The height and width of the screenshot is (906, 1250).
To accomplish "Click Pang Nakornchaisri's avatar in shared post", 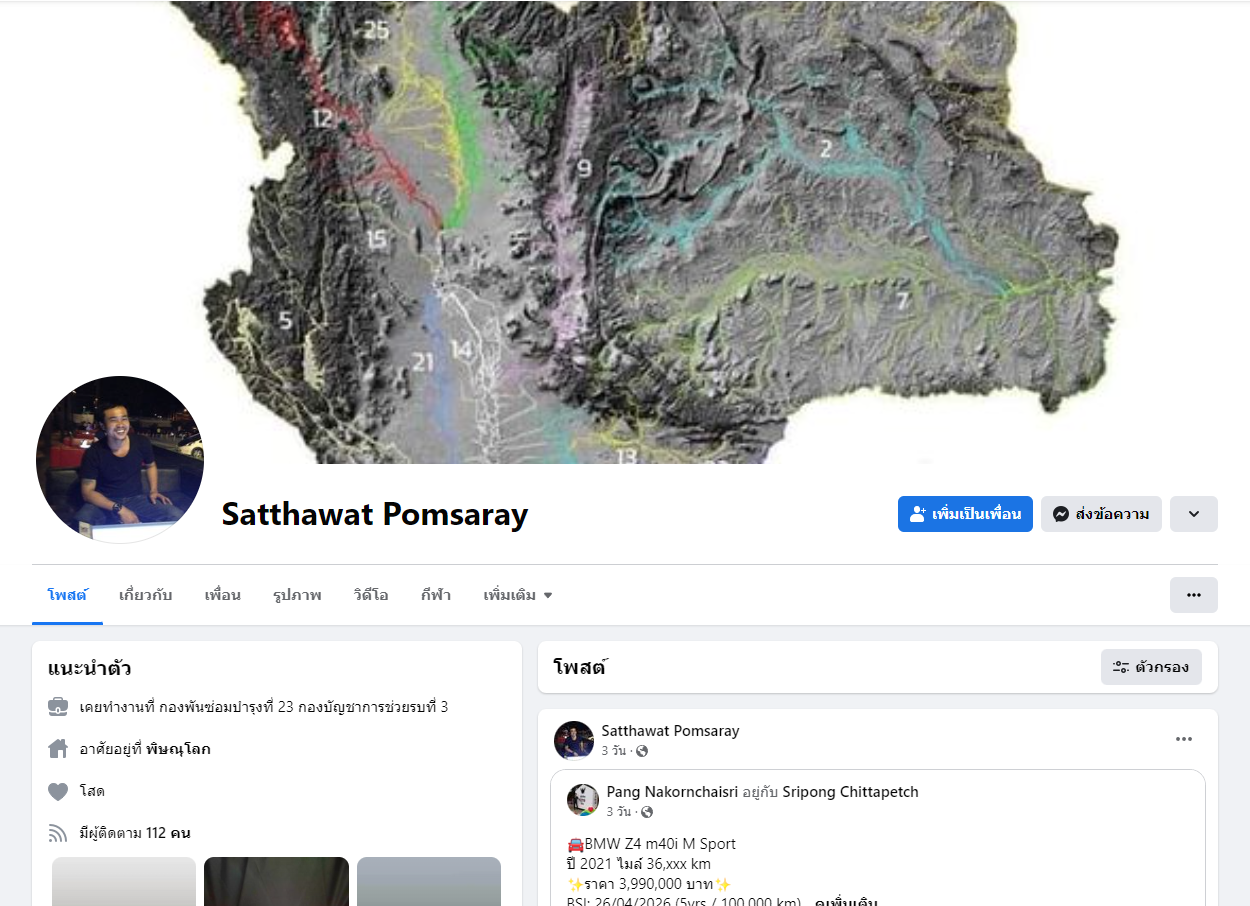I will pos(583,800).
